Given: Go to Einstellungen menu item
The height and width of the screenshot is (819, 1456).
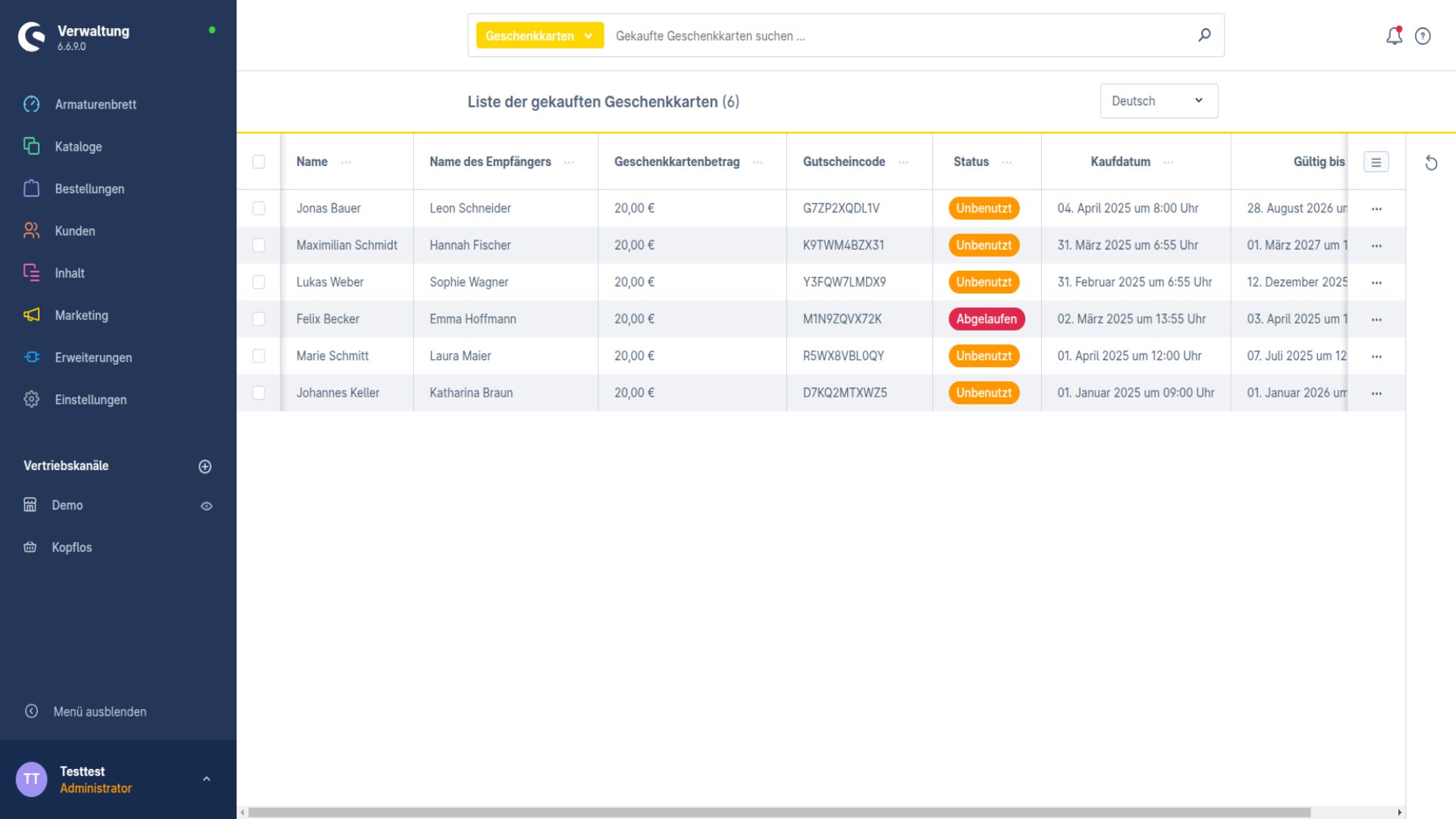Looking at the screenshot, I should (90, 400).
